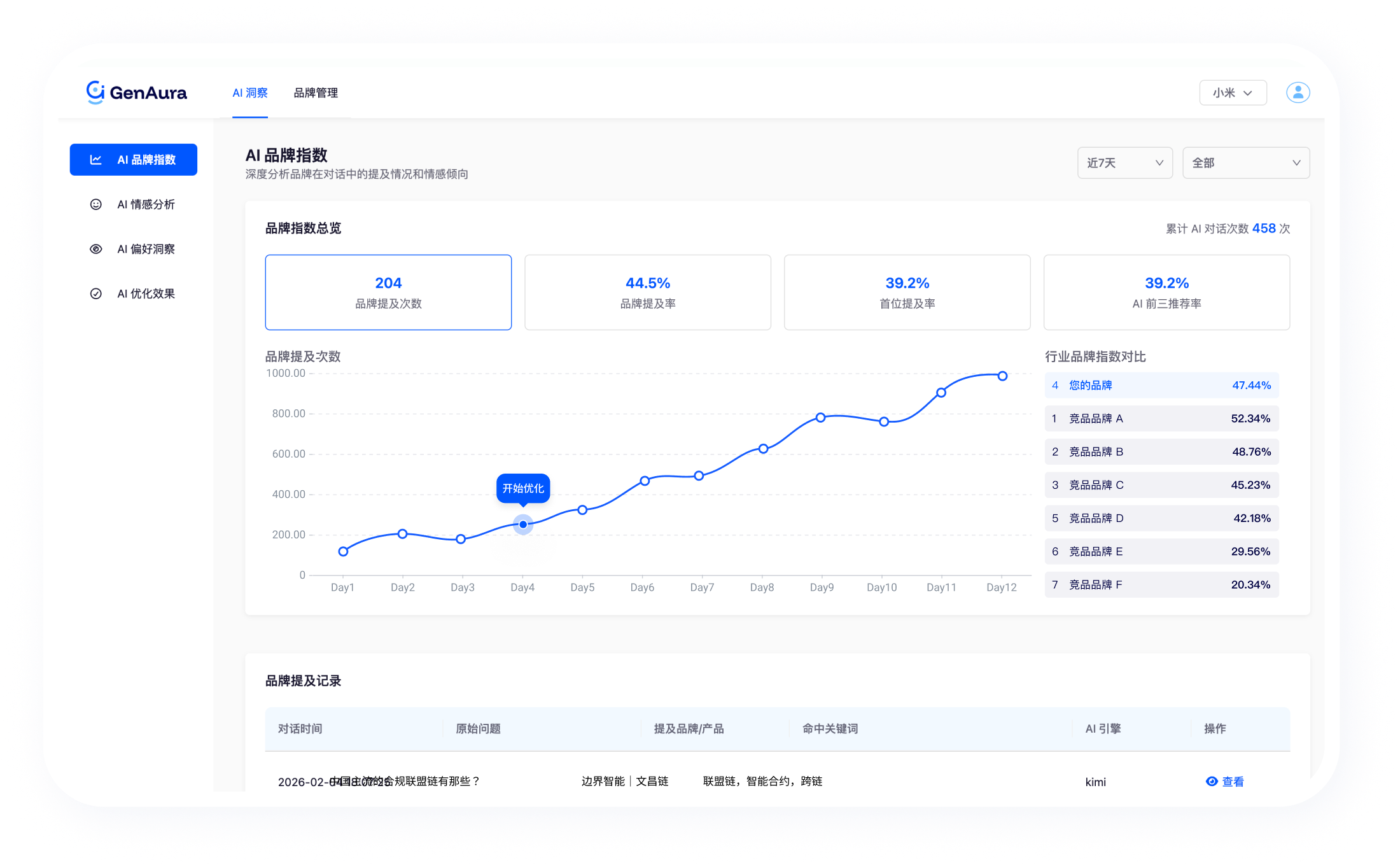Open the user avatar profile icon

(1298, 92)
